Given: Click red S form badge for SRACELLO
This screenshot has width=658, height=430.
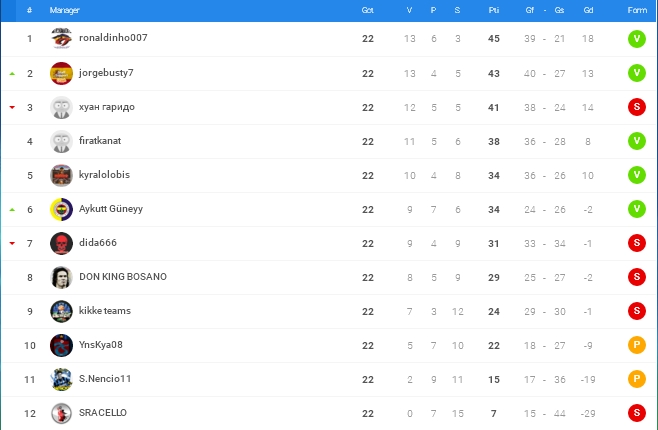Looking at the screenshot, I should pos(636,413).
